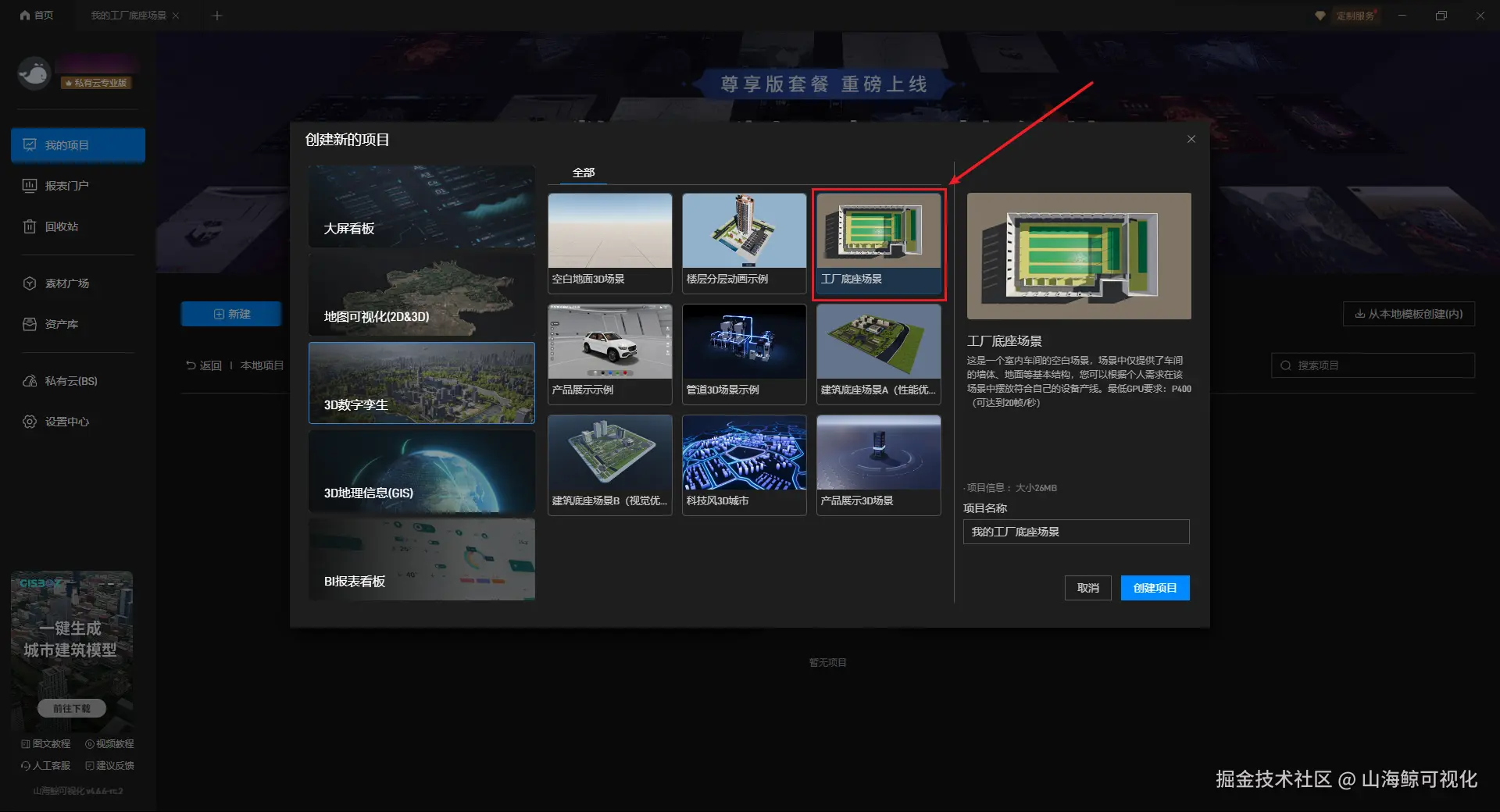Switch to the 全部 tab
1500x812 pixels.
(584, 173)
